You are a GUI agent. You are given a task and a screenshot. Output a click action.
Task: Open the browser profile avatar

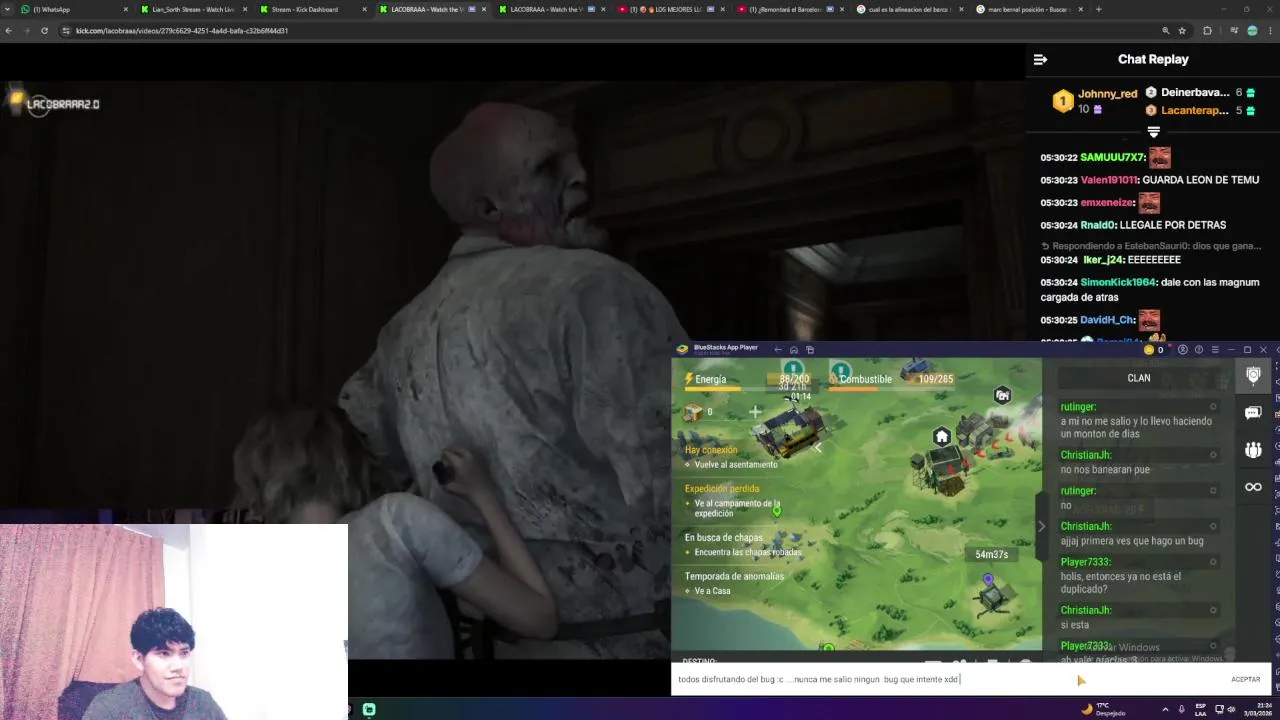[x=1252, y=31]
